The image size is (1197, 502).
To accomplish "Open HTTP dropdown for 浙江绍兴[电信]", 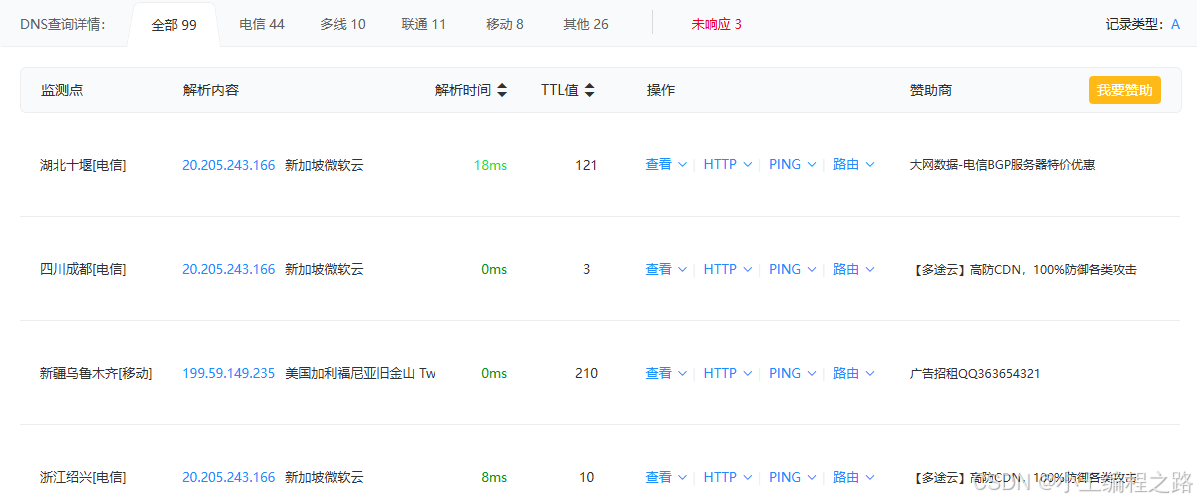I will (x=728, y=477).
